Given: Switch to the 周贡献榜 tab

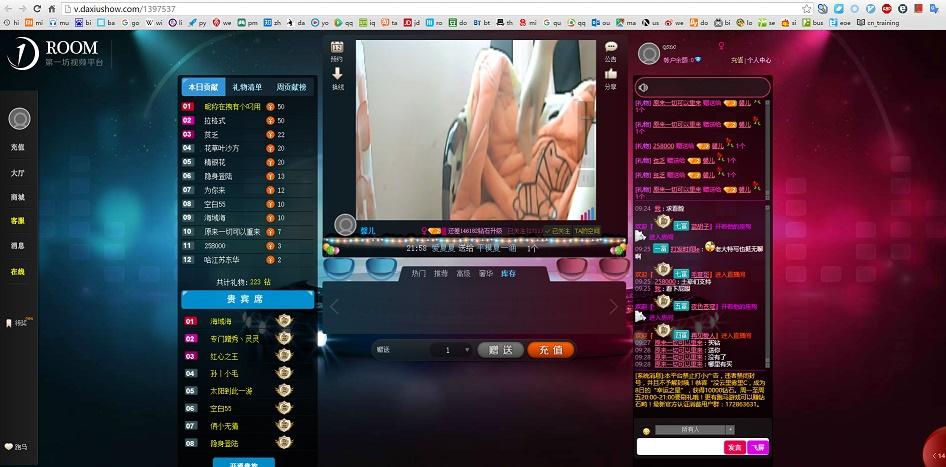Looking at the screenshot, I should click(291, 87).
